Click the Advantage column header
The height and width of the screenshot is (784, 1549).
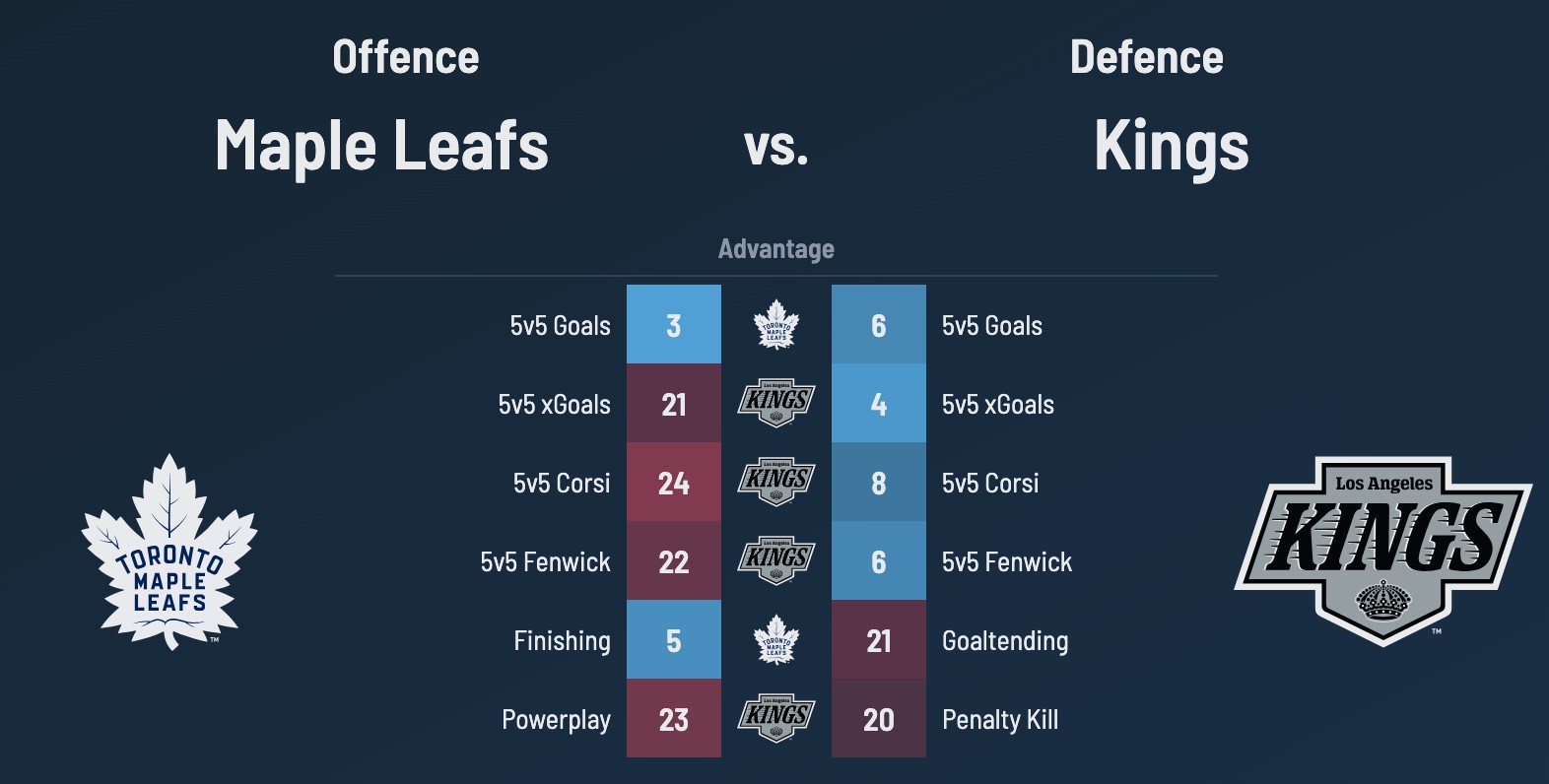(776, 249)
